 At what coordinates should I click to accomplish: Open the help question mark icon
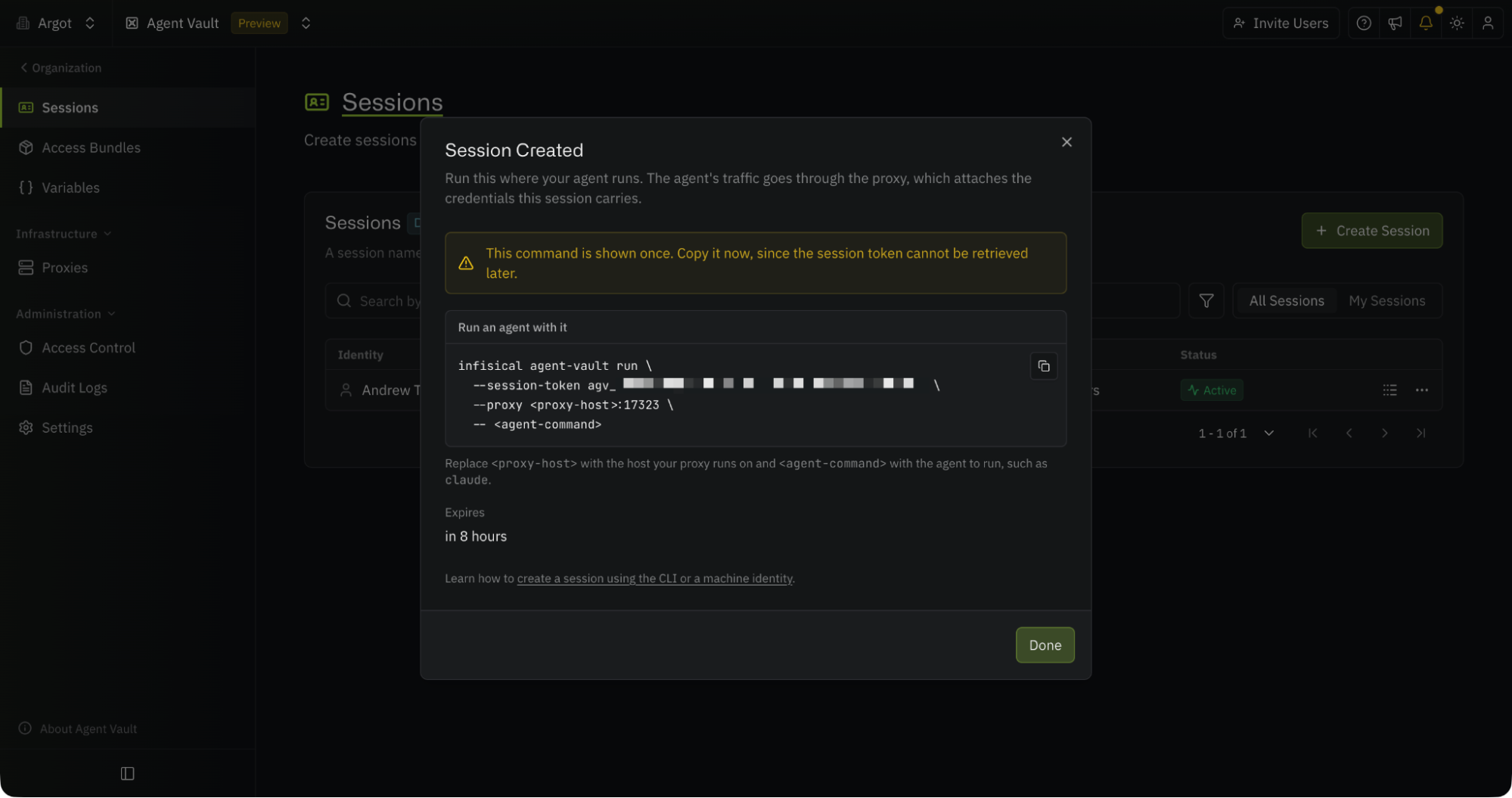[1363, 23]
